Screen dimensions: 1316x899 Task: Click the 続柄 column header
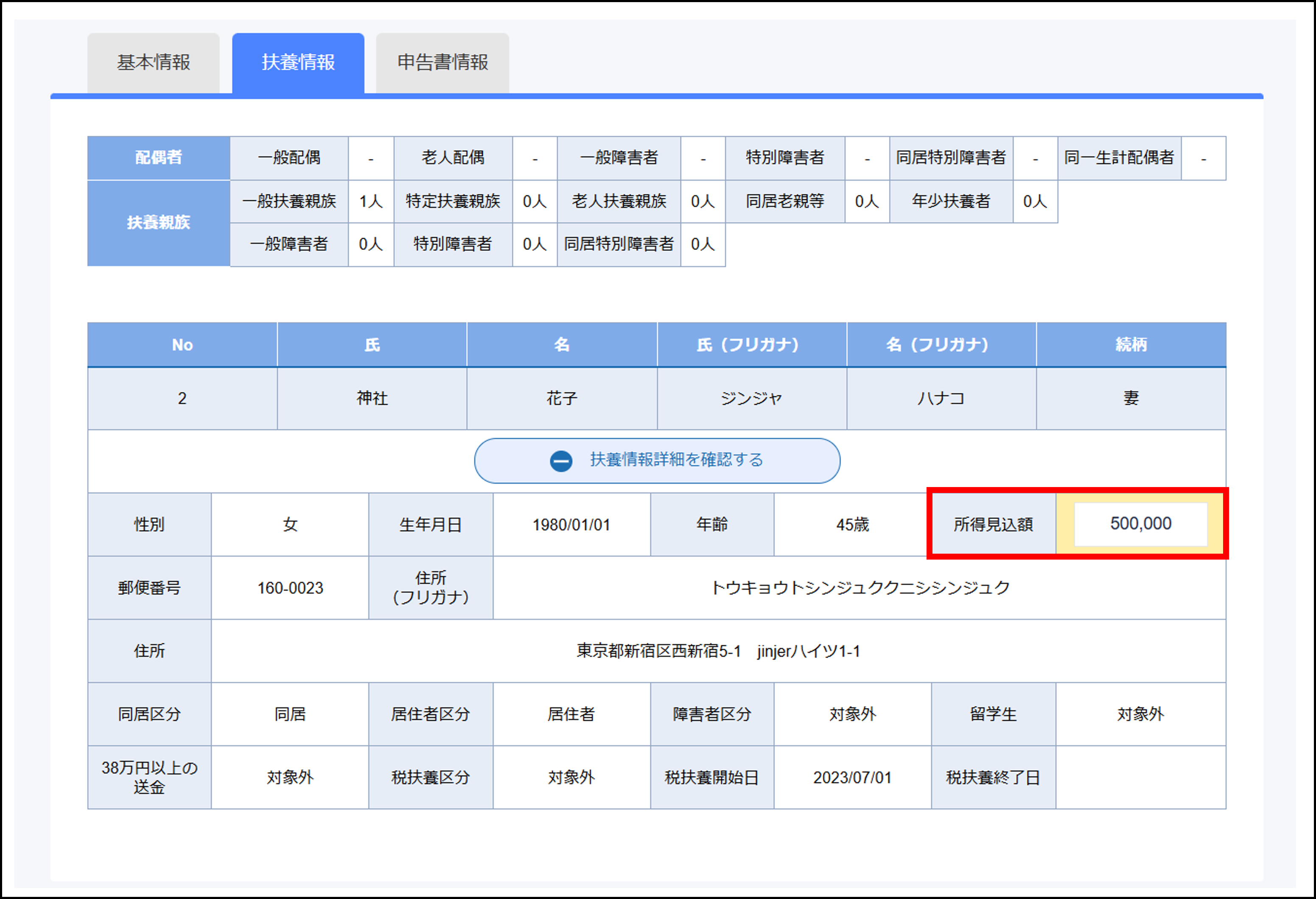tap(1131, 344)
